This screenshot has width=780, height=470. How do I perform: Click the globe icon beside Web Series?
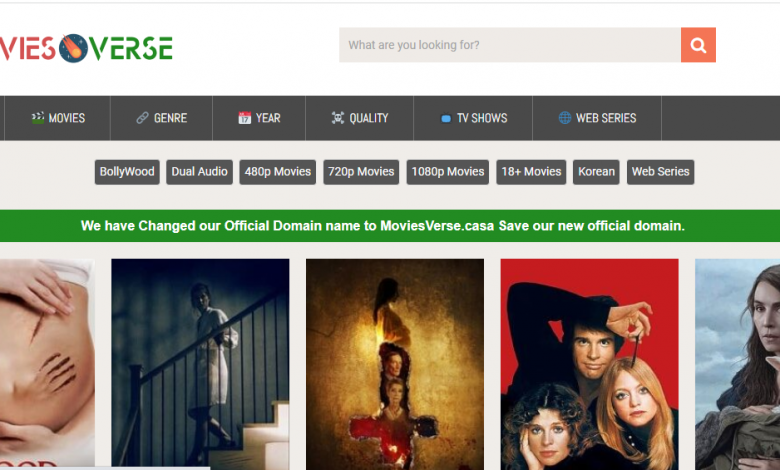[x=565, y=118]
